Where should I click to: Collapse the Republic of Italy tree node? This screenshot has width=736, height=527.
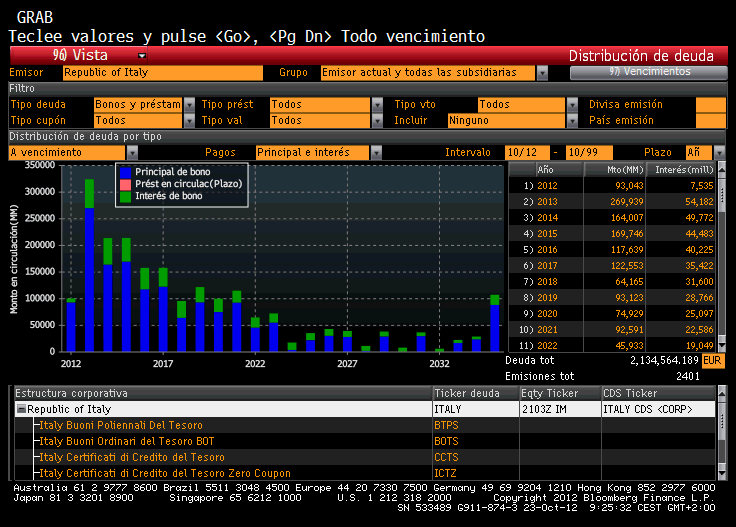(21, 409)
